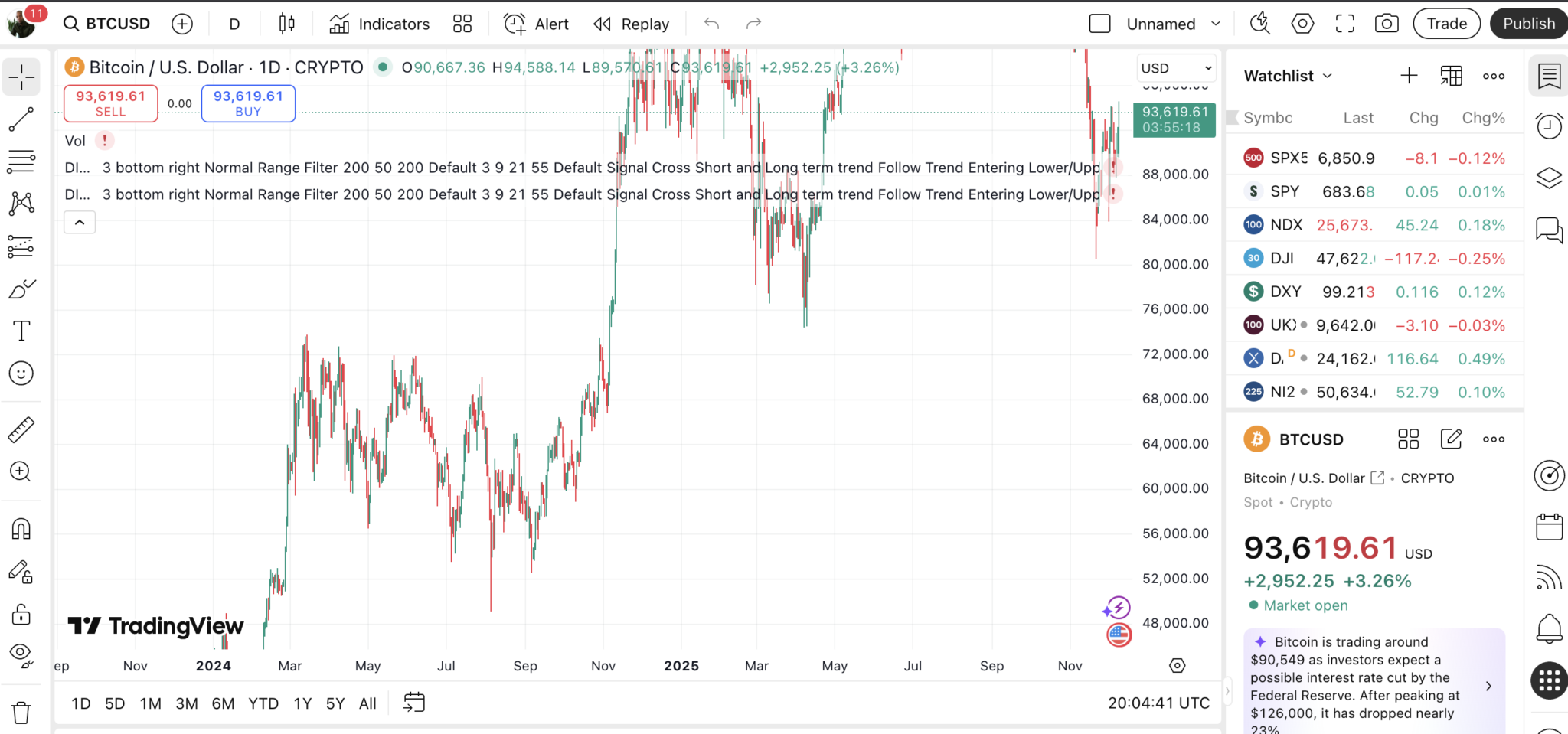1568x734 pixels.
Task: Add a symbol to the Watchlist
Action: click(1409, 76)
